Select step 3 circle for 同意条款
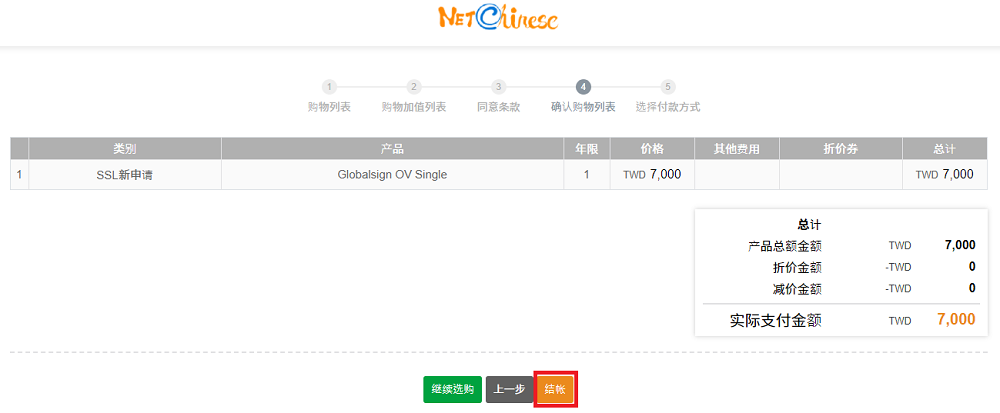Image resolution: width=1000 pixels, height=413 pixels. [498, 87]
